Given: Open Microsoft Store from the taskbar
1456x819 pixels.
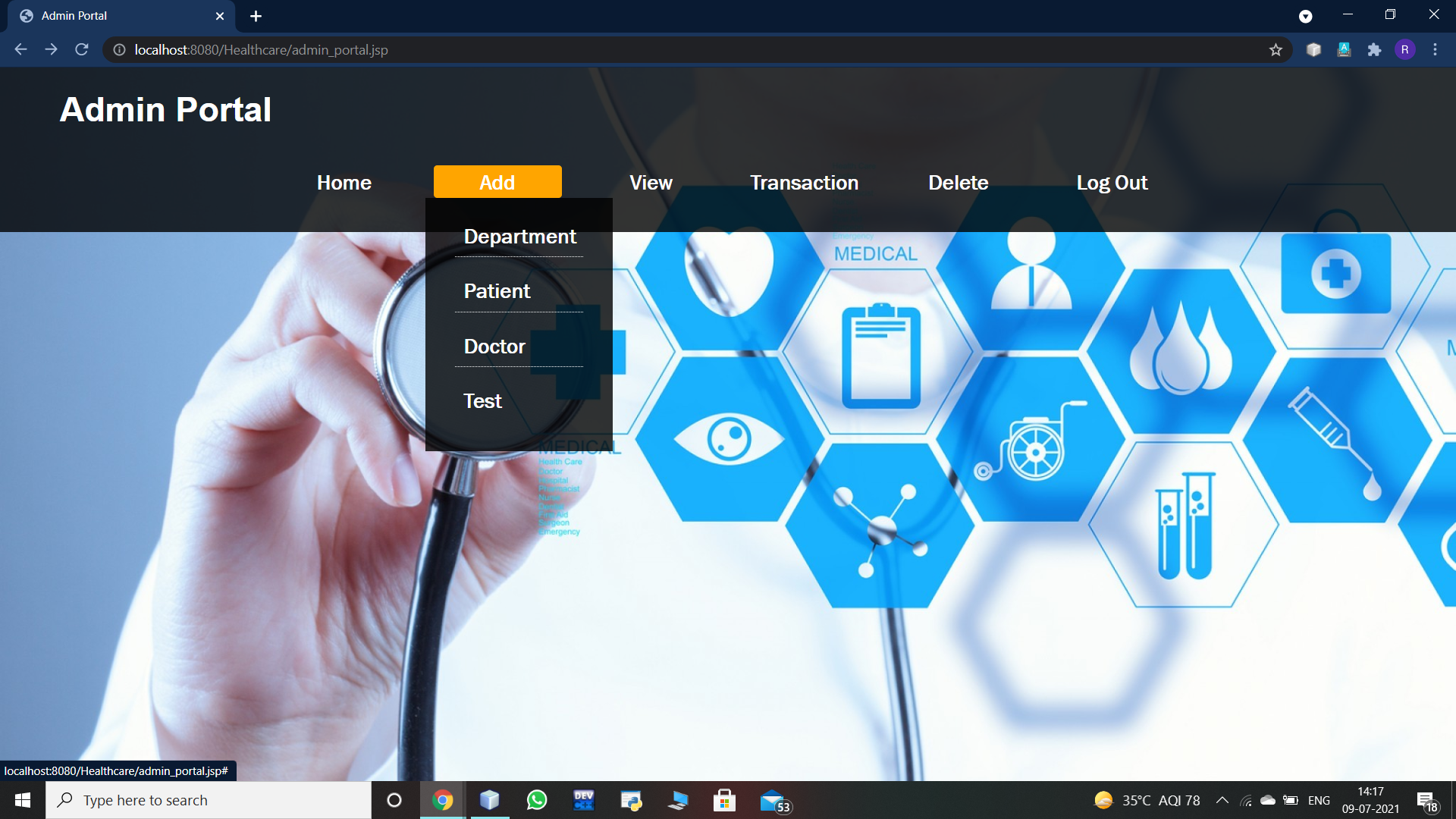Looking at the screenshot, I should pyautogui.click(x=724, y=800).
